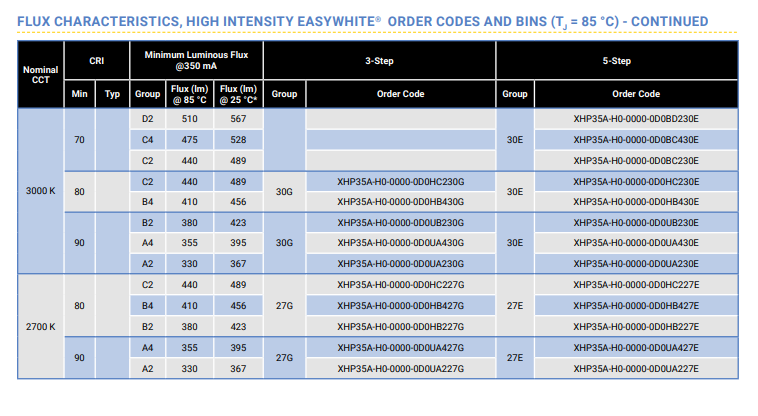Click order code XHP35A-H0-0000-0D0UB230G

[x=401, y=223]
